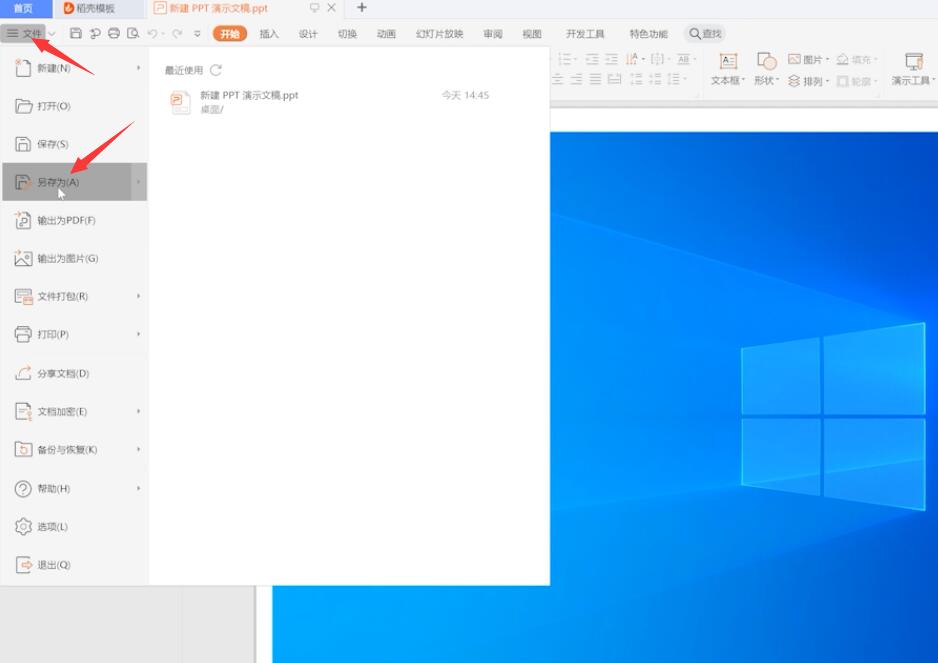This screenshot has height=663, width=938.
Task: Expand the 新建(N) submenu arrow
Action: (138, 68)
